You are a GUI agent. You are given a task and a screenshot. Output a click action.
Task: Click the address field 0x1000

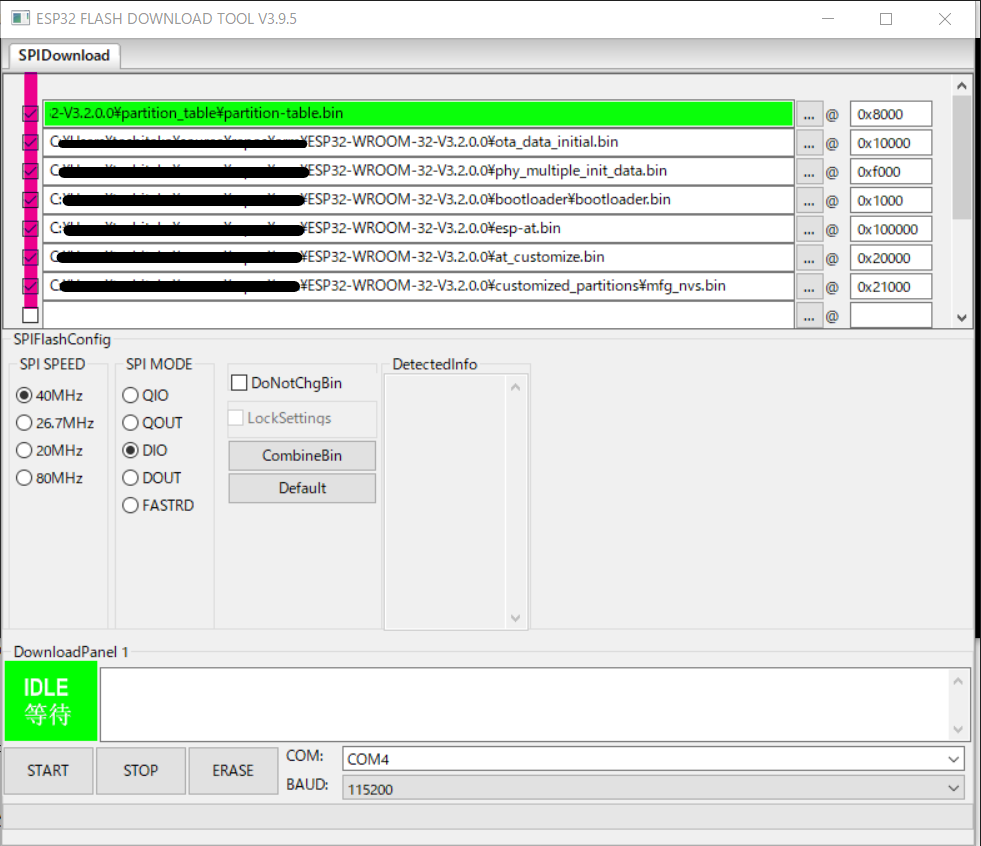pos(890,201)
